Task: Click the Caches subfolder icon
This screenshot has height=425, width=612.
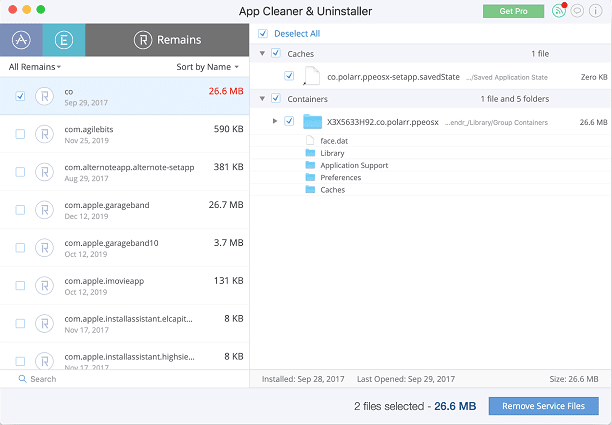Action: tap(310, 190)
